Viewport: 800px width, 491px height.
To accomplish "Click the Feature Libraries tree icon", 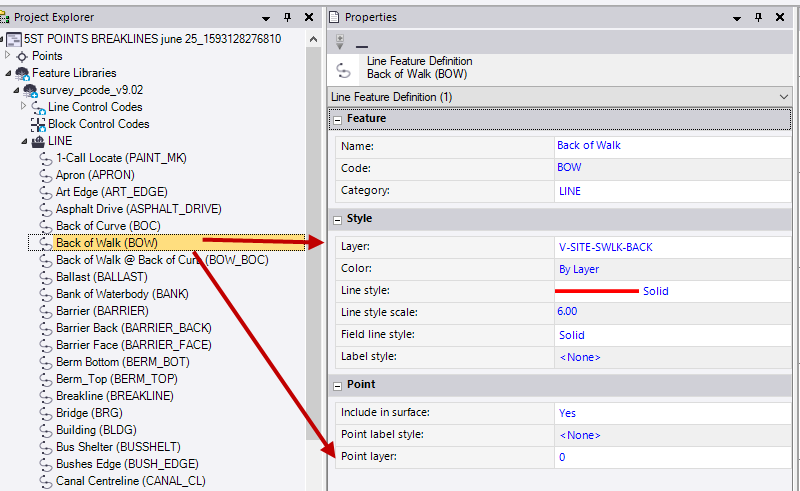I will [x=22, y=73].
